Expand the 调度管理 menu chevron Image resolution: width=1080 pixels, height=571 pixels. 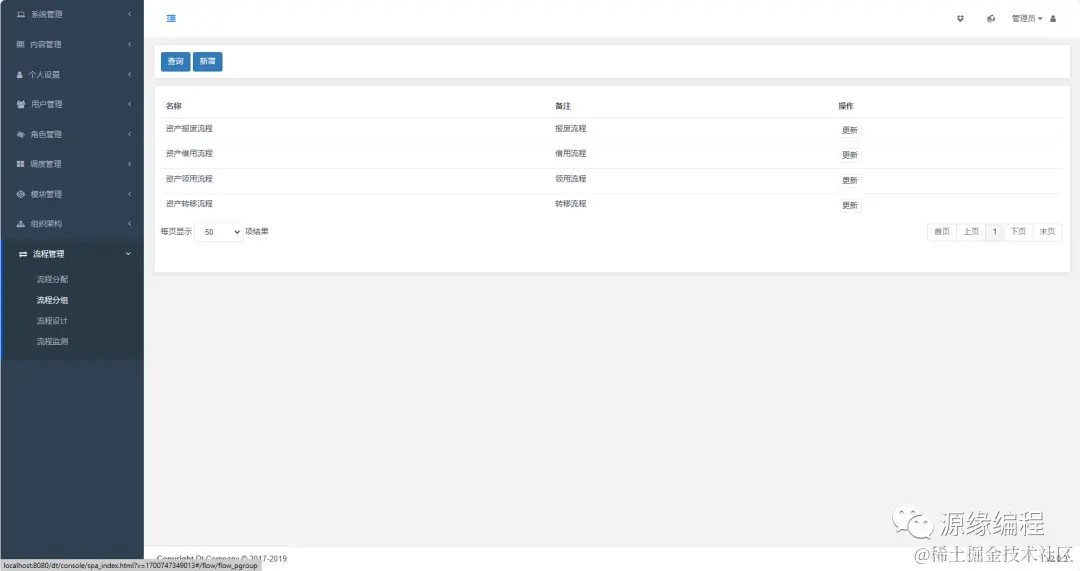(x=129, y=164)
